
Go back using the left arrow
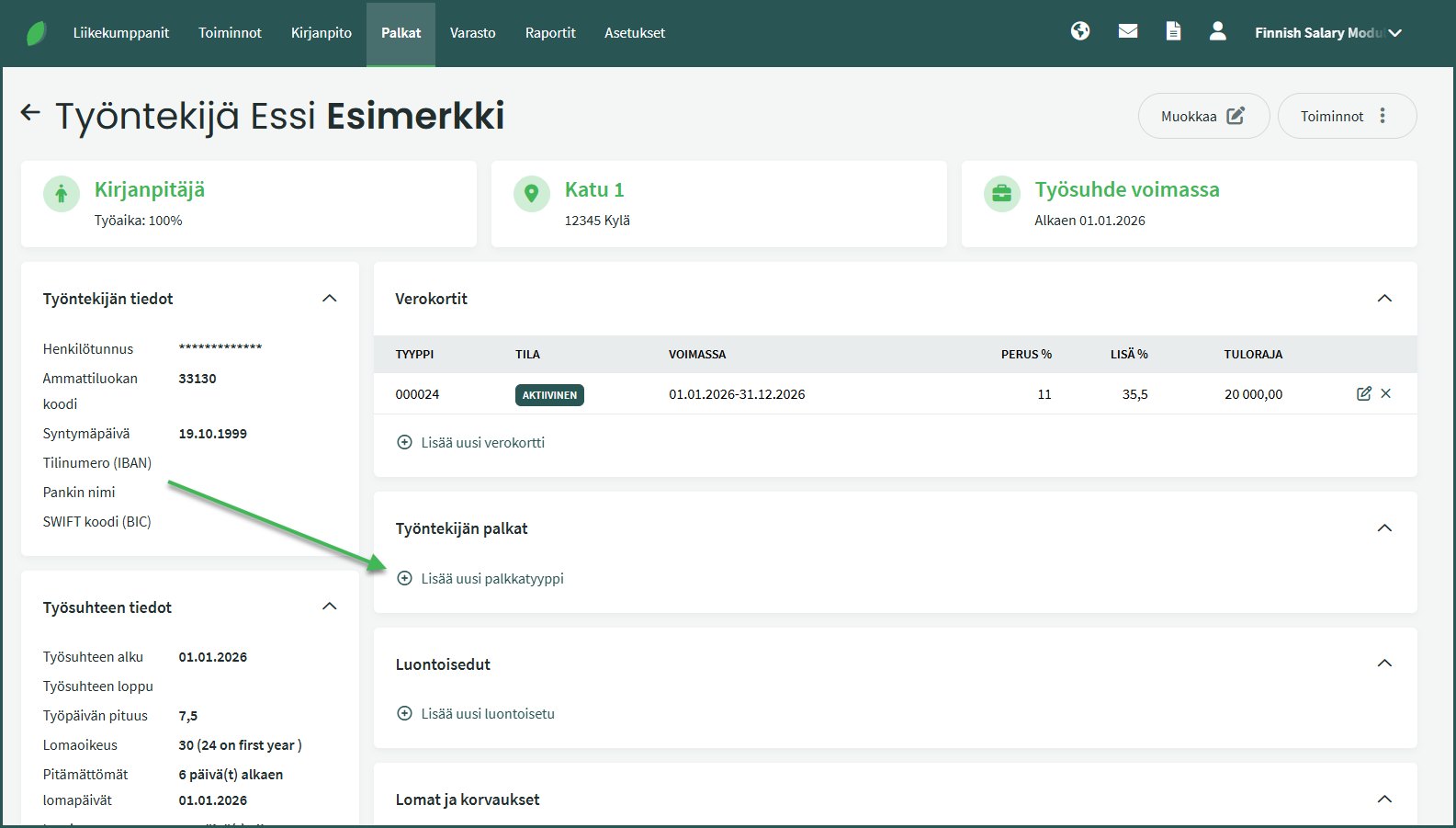(30, 113)
